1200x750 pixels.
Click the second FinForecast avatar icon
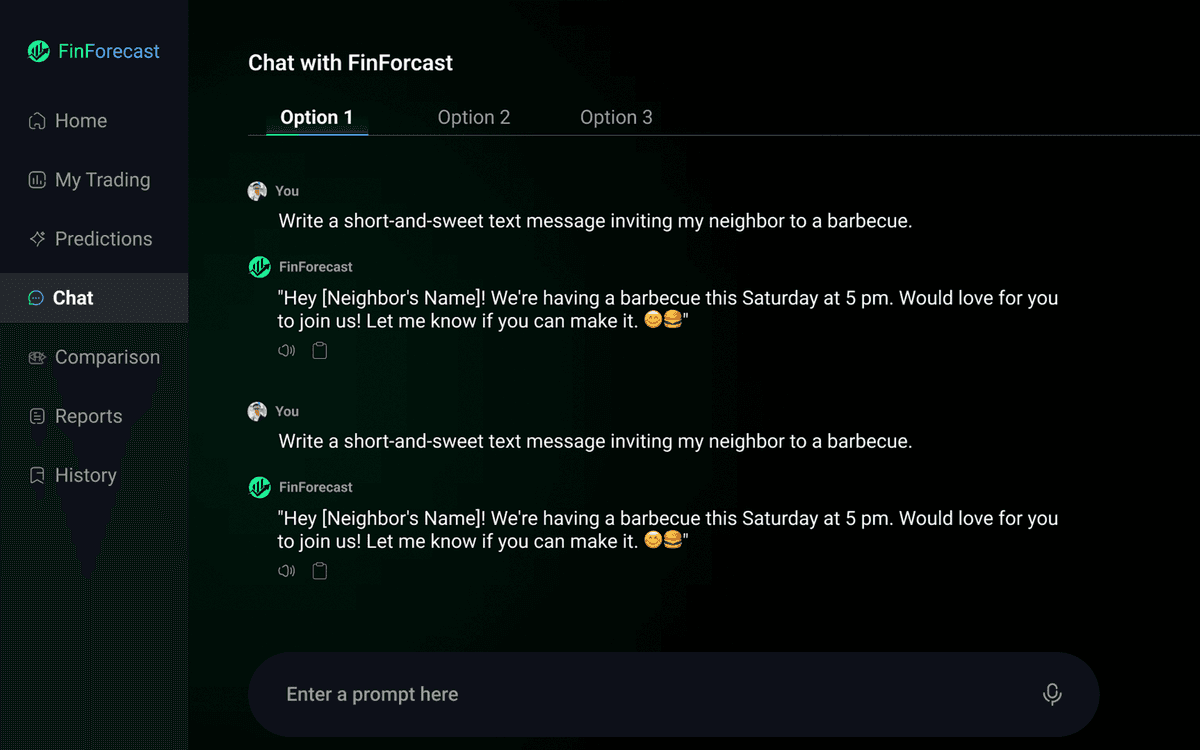pos(259,487)
